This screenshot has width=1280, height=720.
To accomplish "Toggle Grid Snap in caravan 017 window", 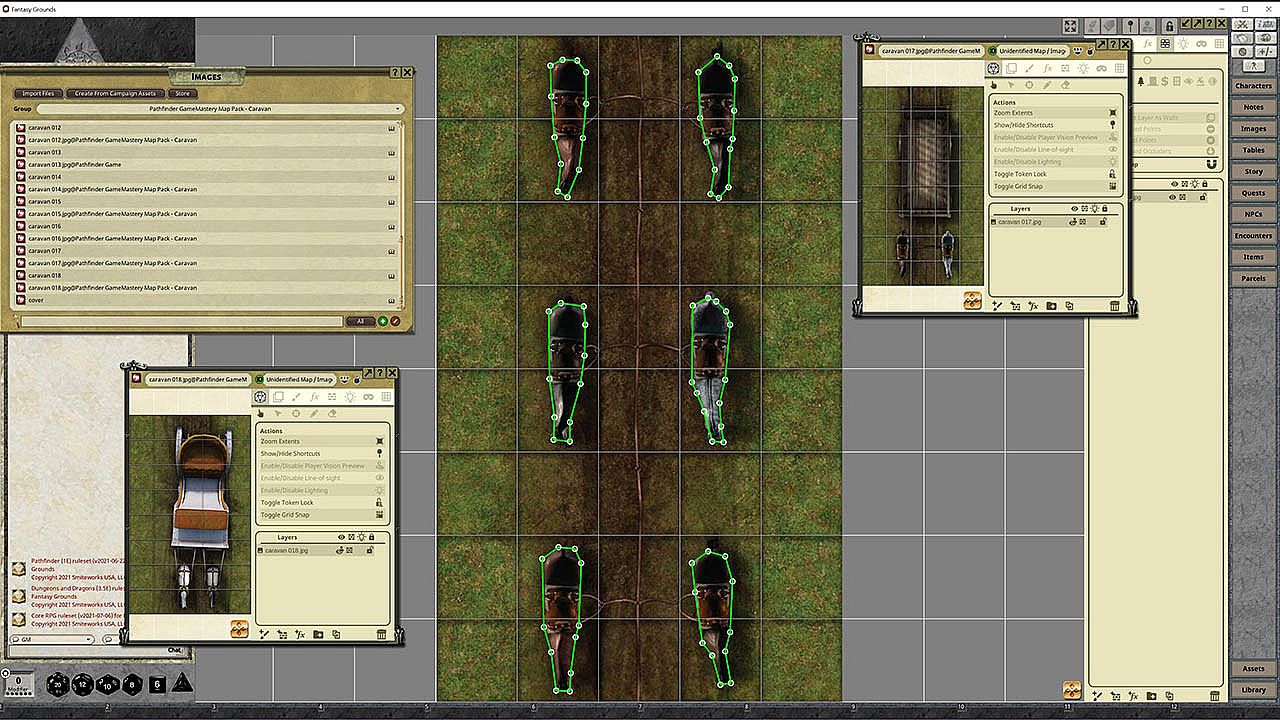I will [x=1055, y=186].
